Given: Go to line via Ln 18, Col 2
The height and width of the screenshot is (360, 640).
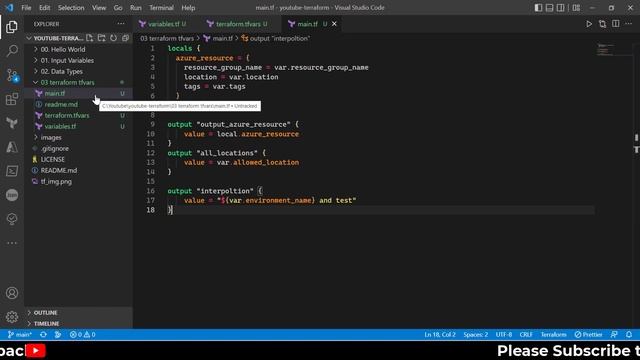Looking at the screenshot, I should point(440,334).
